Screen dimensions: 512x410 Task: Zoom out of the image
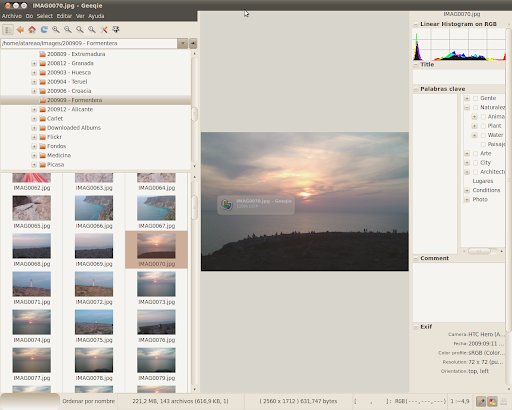tap(68, 30)
